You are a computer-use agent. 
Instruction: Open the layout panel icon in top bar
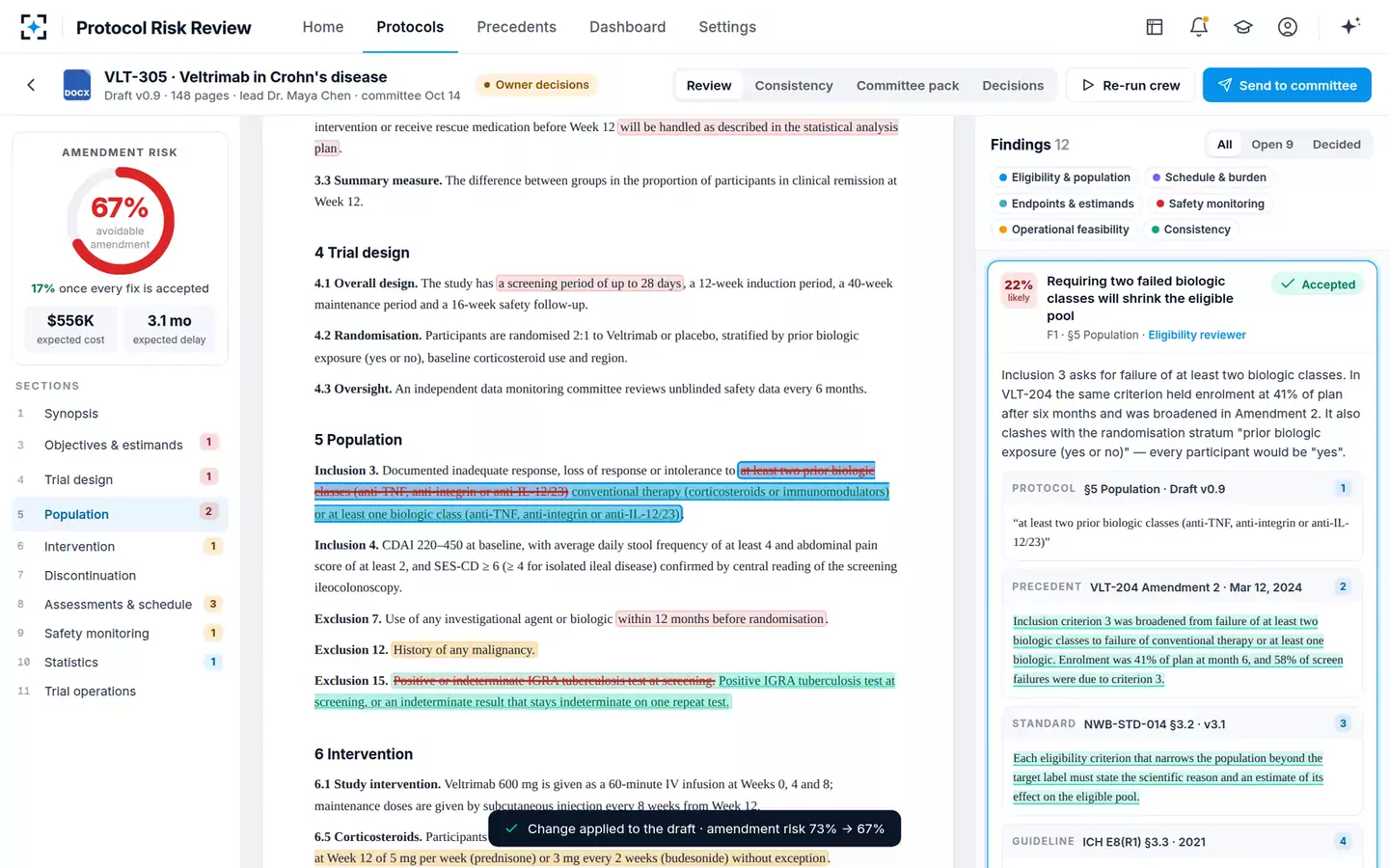click(x=1155, y=27)
